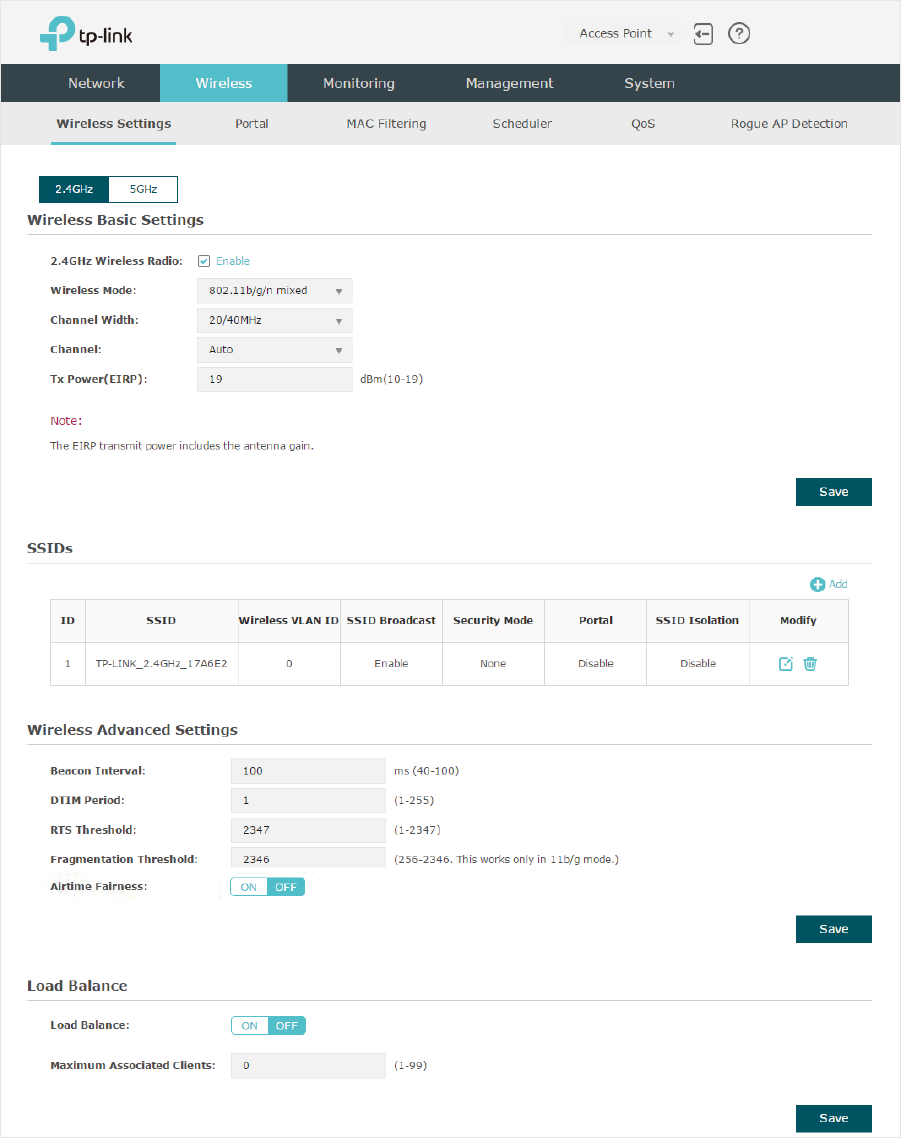The height and width of the screenshot is (1138, 901).
Task: Open the Management menu
Action: (x=509, y=83)
